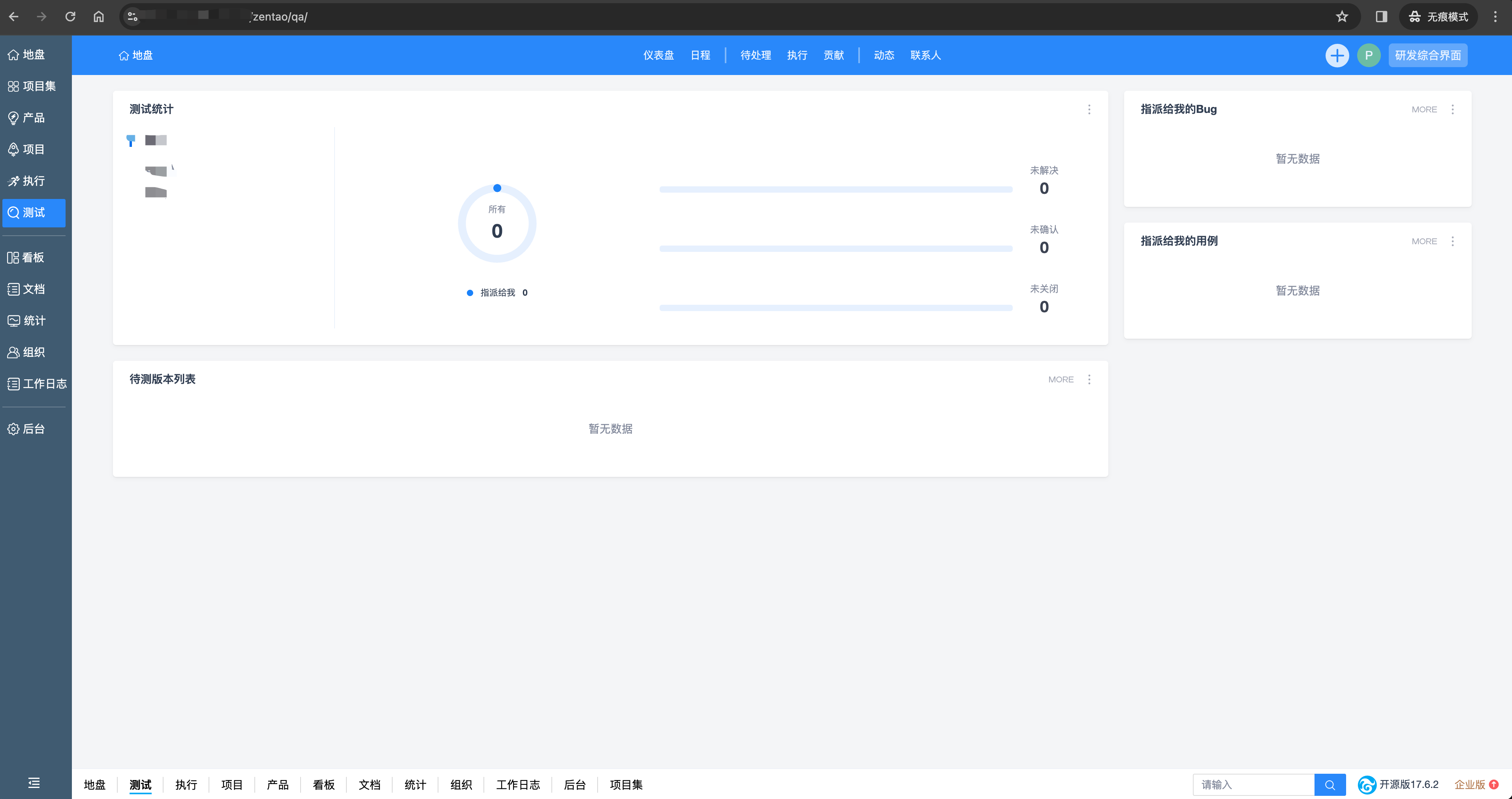
Task: Open 待测版本列表 block options menu
Action: pos(1089,379)
